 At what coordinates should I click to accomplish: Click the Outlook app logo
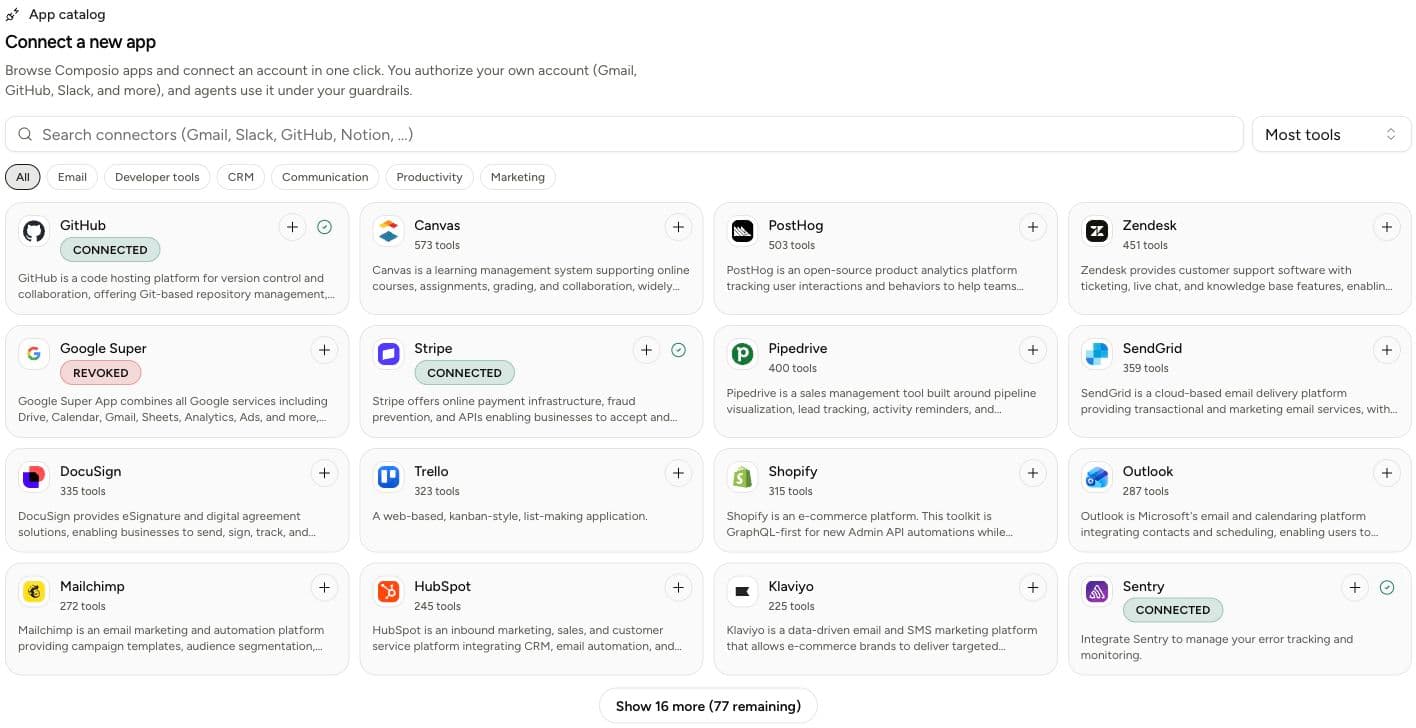1096,478
